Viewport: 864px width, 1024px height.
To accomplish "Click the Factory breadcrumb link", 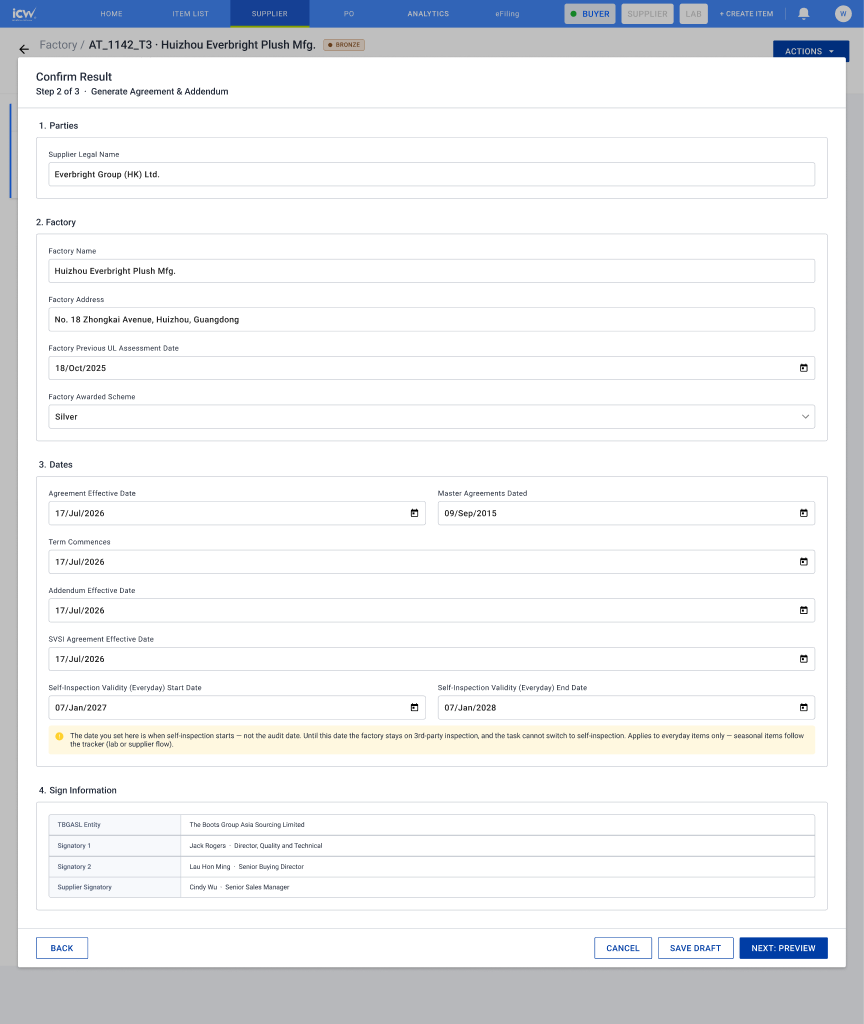I will (x=58, y=45).
